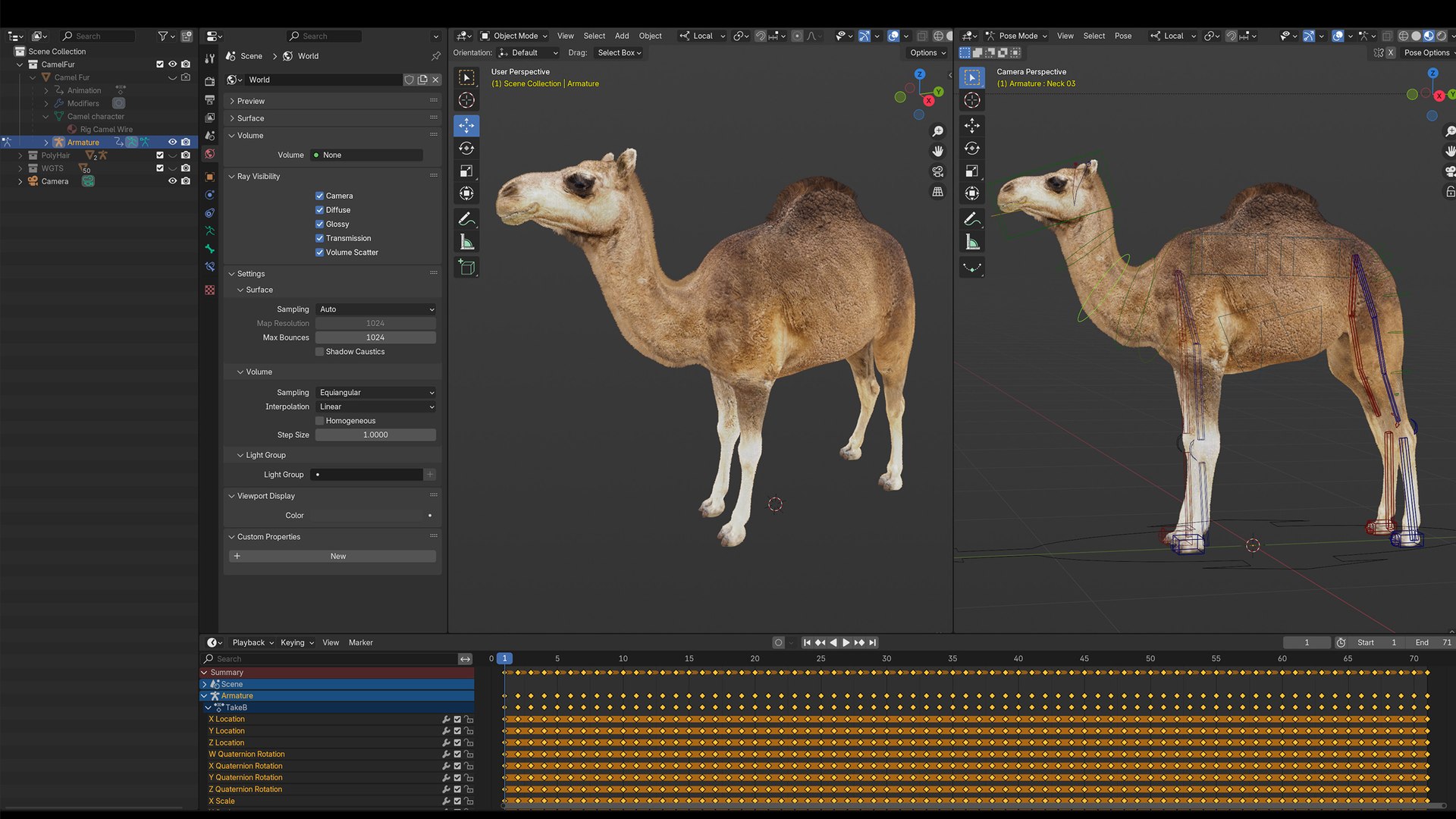Viewport: 1456px width, 819px height.
Task: Open the Object menu in left viewport
Action: click(x=650, y=36)
